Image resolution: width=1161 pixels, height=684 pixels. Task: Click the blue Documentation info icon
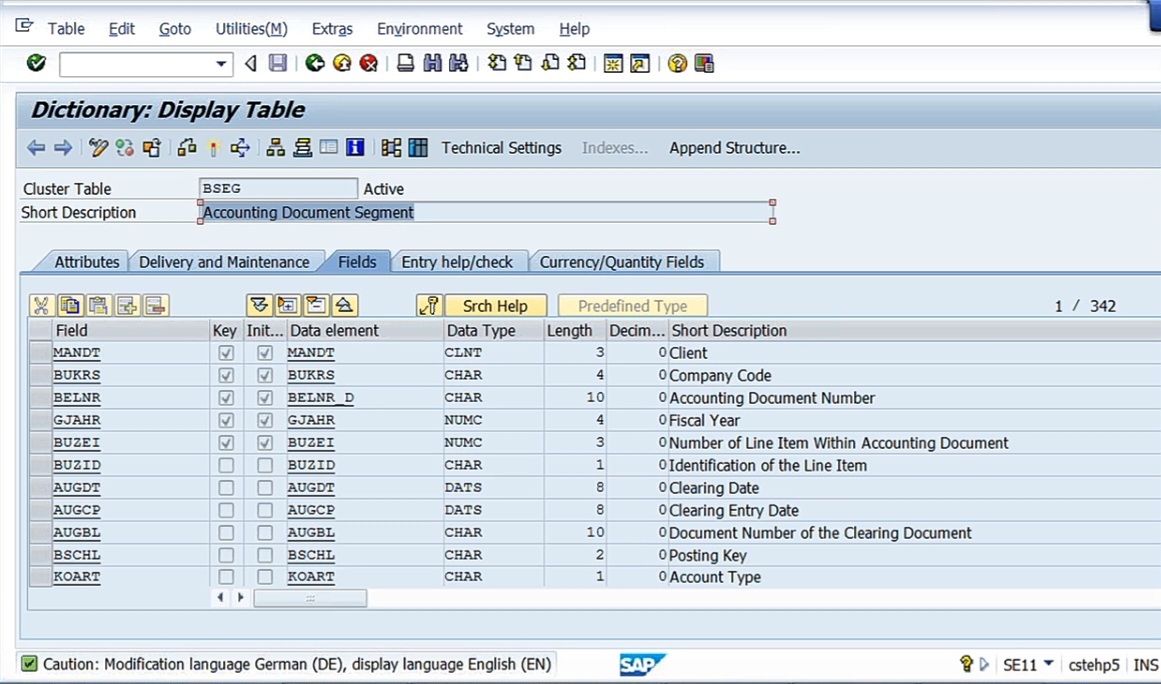pyautogui.click(x=355, y=147)
